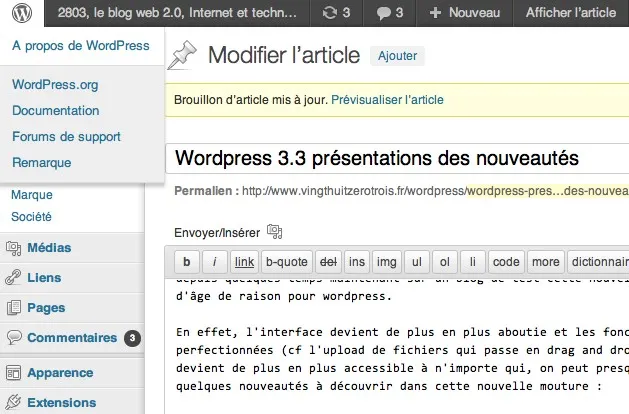Insert image with img button
The image size is (629, 414).
[387, 262]
